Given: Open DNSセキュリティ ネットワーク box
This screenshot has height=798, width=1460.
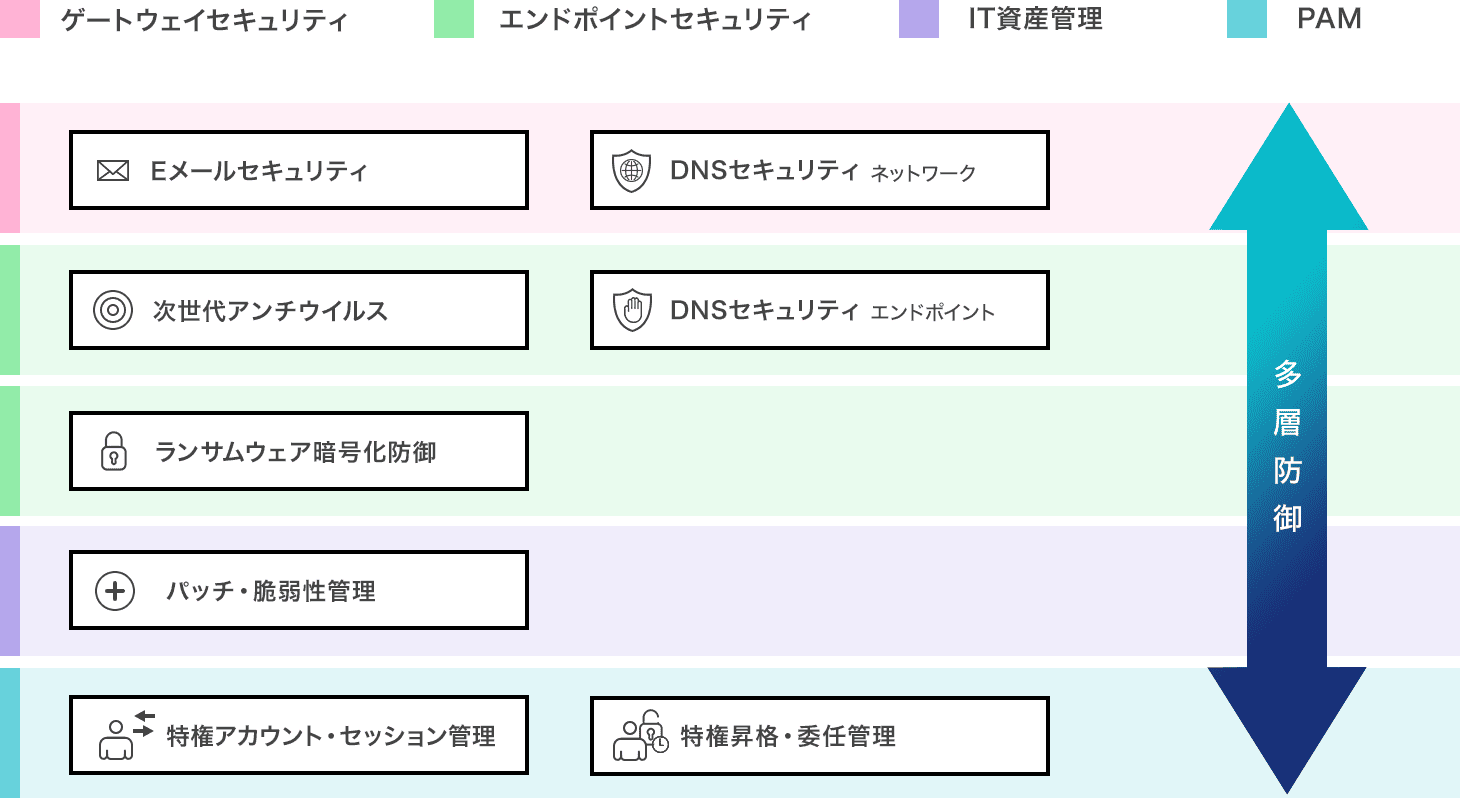Looking at the screenshot, I should [819, 171].
